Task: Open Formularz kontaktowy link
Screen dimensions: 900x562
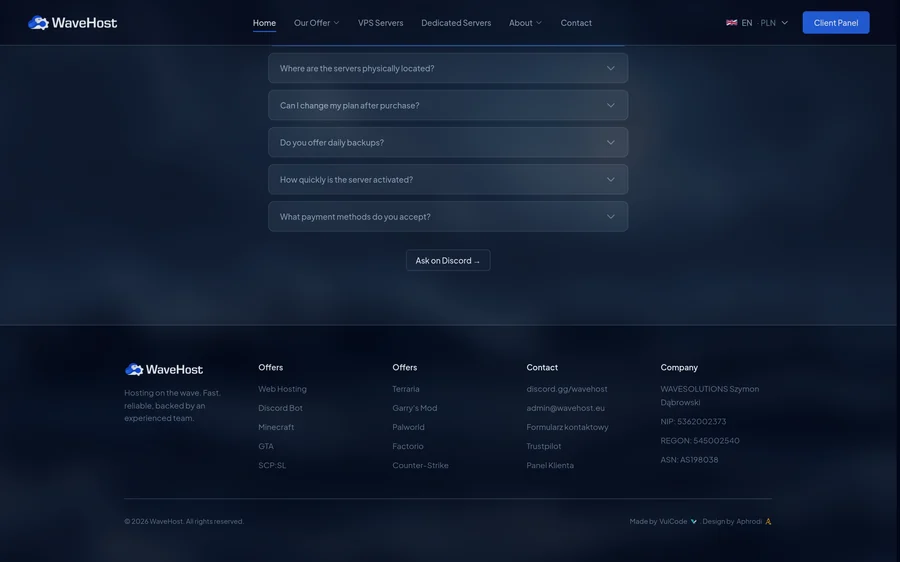Action: (567, 427)
